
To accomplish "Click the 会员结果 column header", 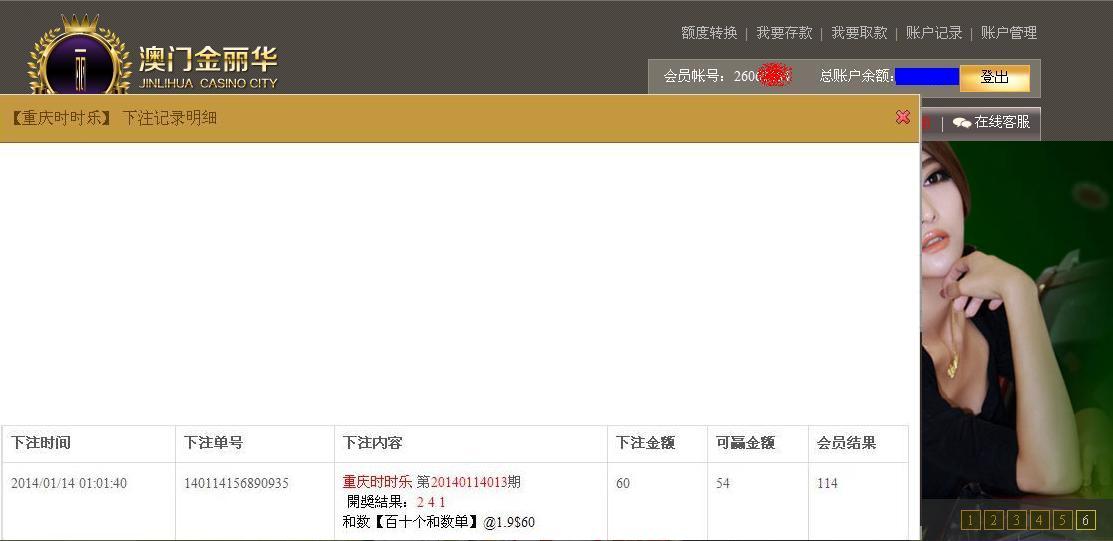I will tap(846, 443).
